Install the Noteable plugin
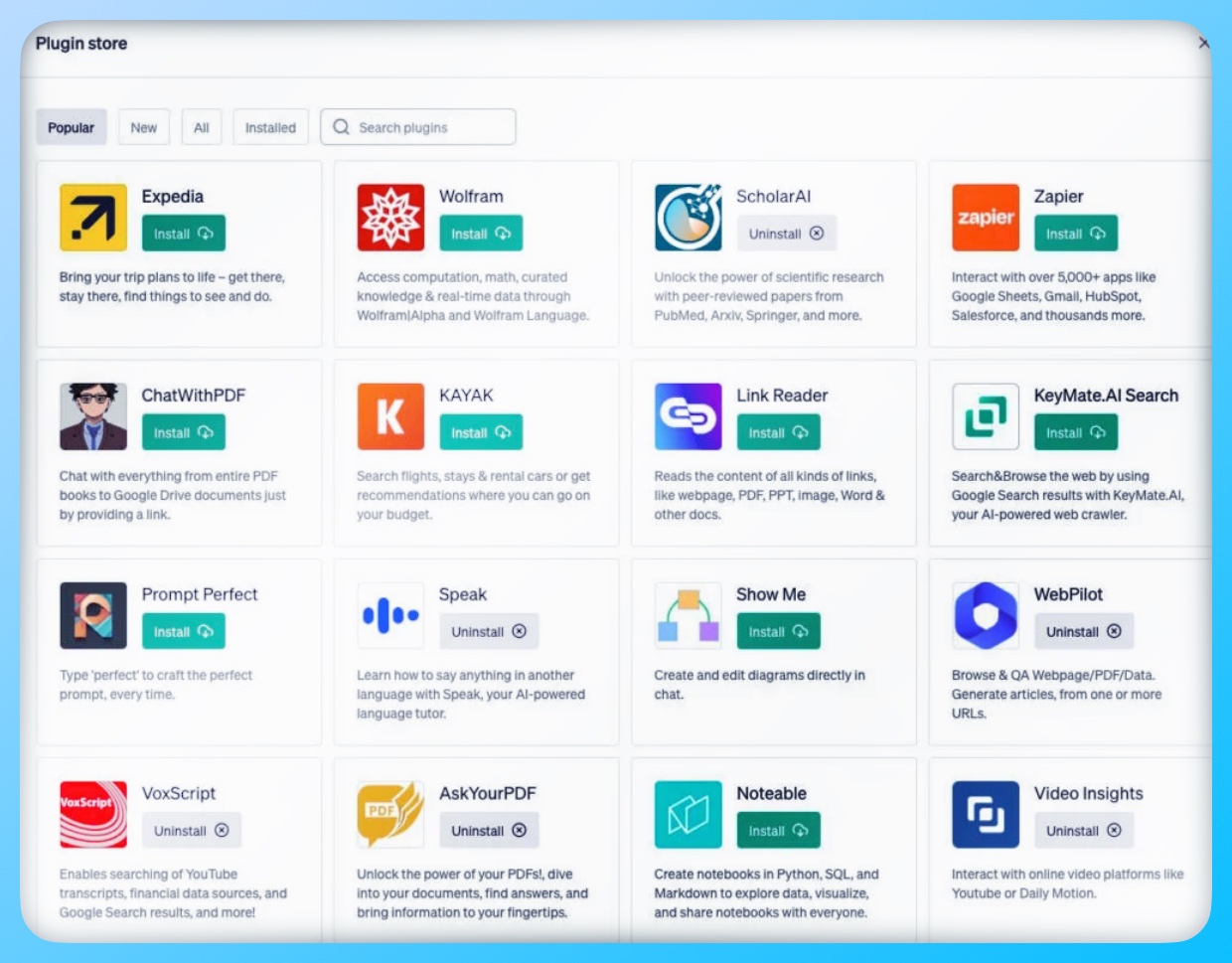Screen dimensions: 1232x963 [x=779, y=830]
